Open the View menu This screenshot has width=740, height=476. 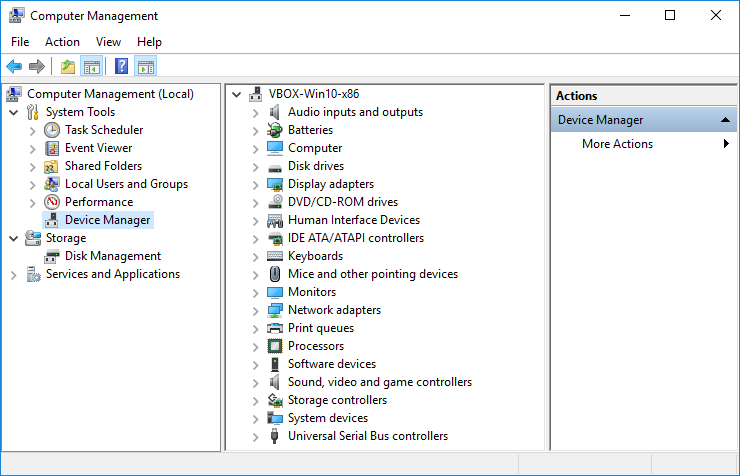[x=108, y=42]
